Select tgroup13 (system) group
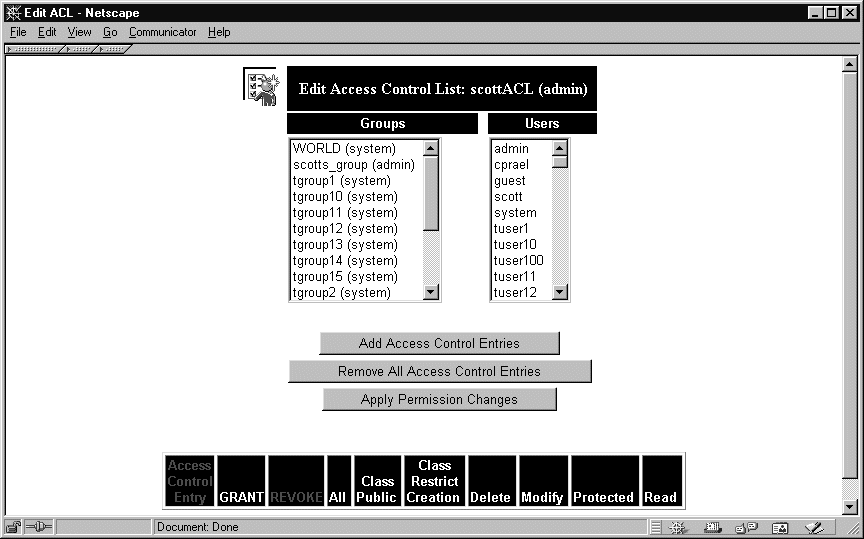Image resolution: width=864 pixels, height=539 pixels. pyautogui.click(x=357, y=244)
